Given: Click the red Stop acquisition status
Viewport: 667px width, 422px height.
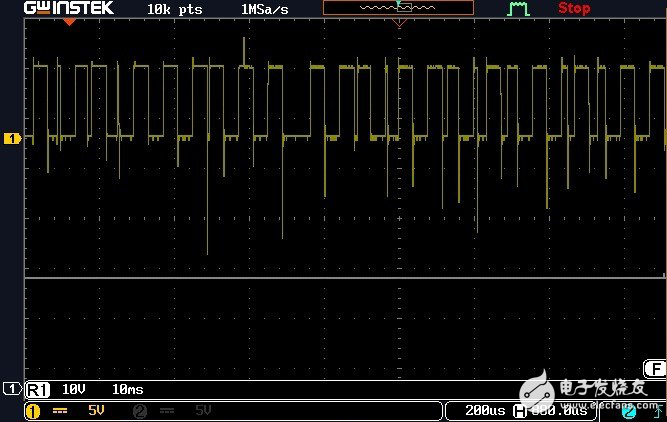Looking at the screenshot, I should click(x=574, y=8).
